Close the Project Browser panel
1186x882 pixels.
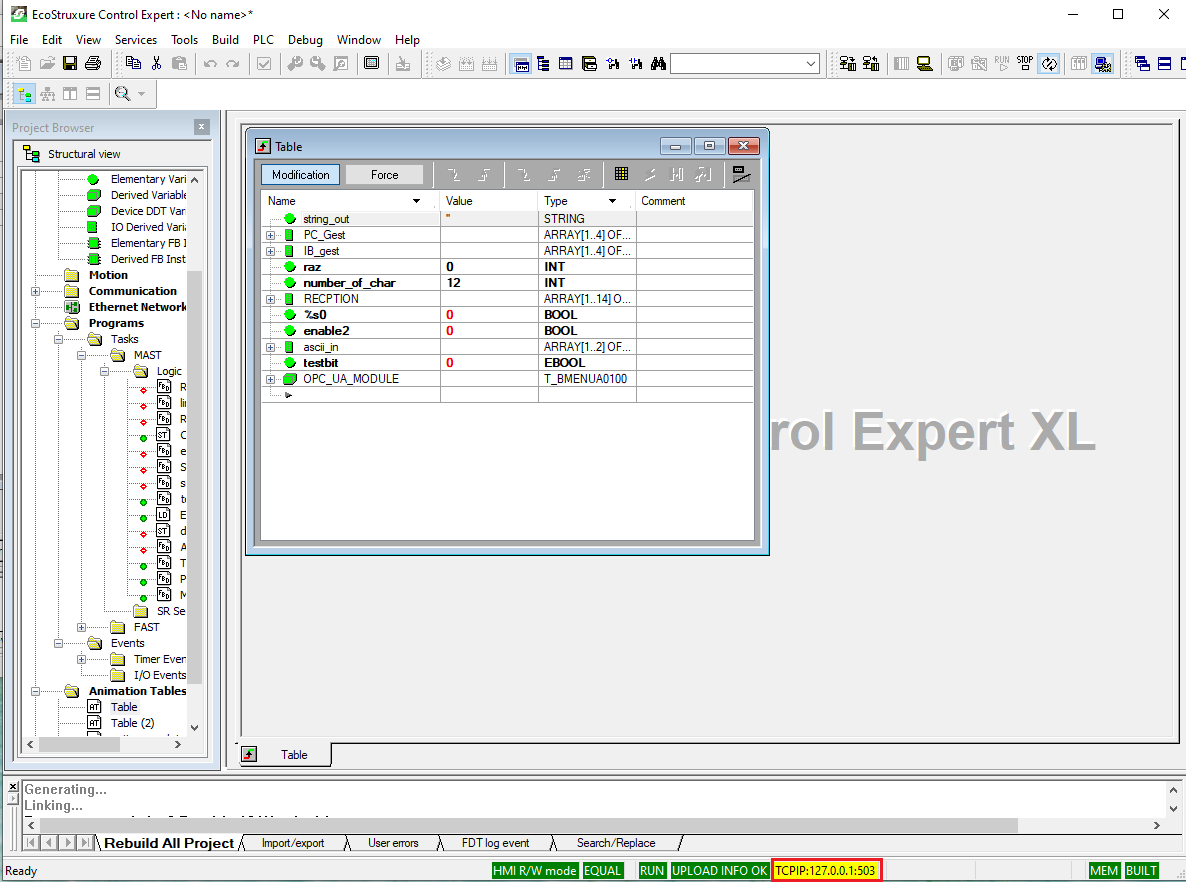202,127
